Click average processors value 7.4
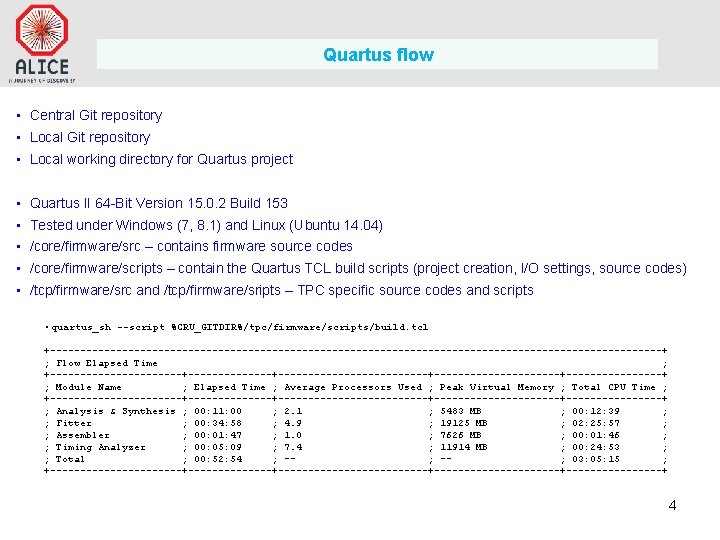 pyautogui.click(x=293, y=447)
